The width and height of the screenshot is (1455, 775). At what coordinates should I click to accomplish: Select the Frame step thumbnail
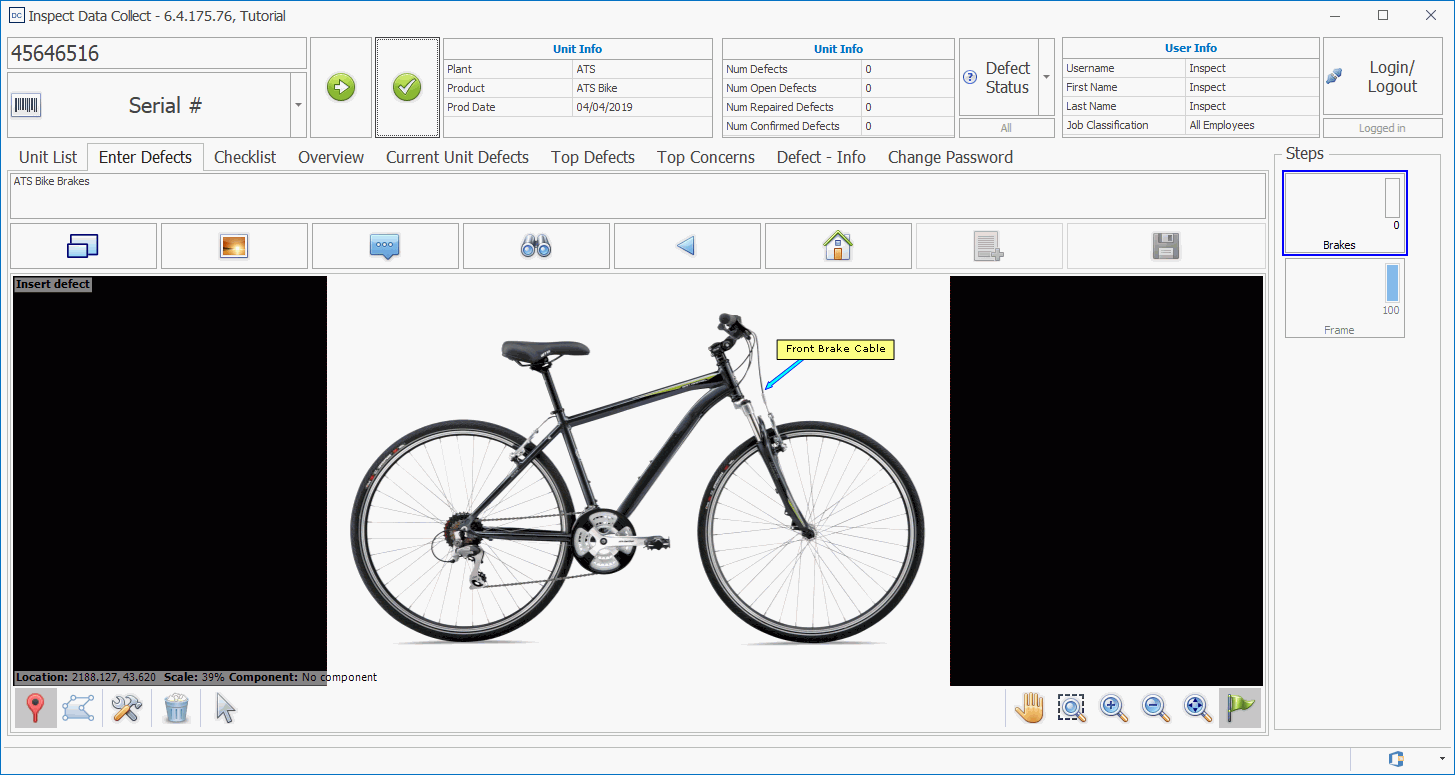coord(1344,298)
